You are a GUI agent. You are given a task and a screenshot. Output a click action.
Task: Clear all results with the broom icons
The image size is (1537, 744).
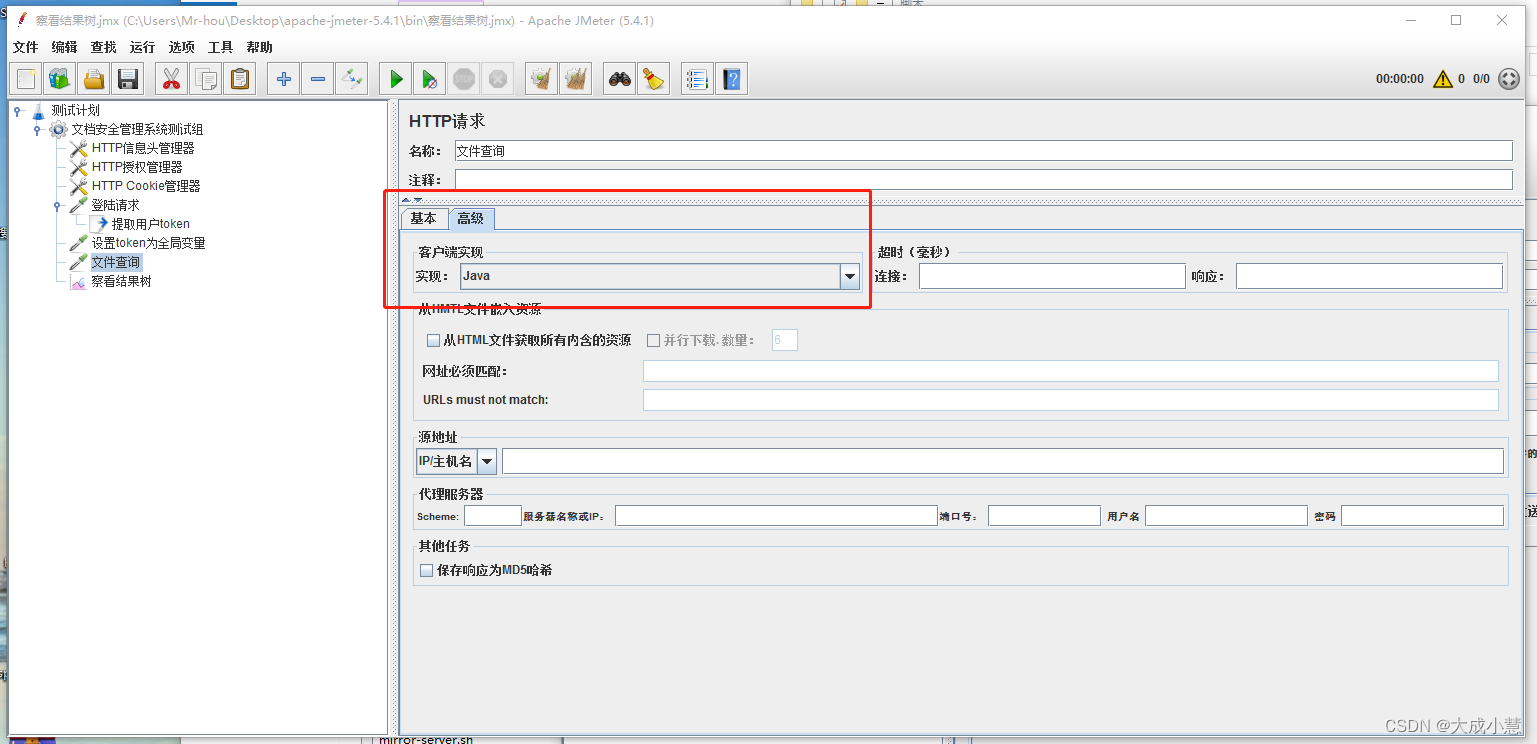point(576,78)
